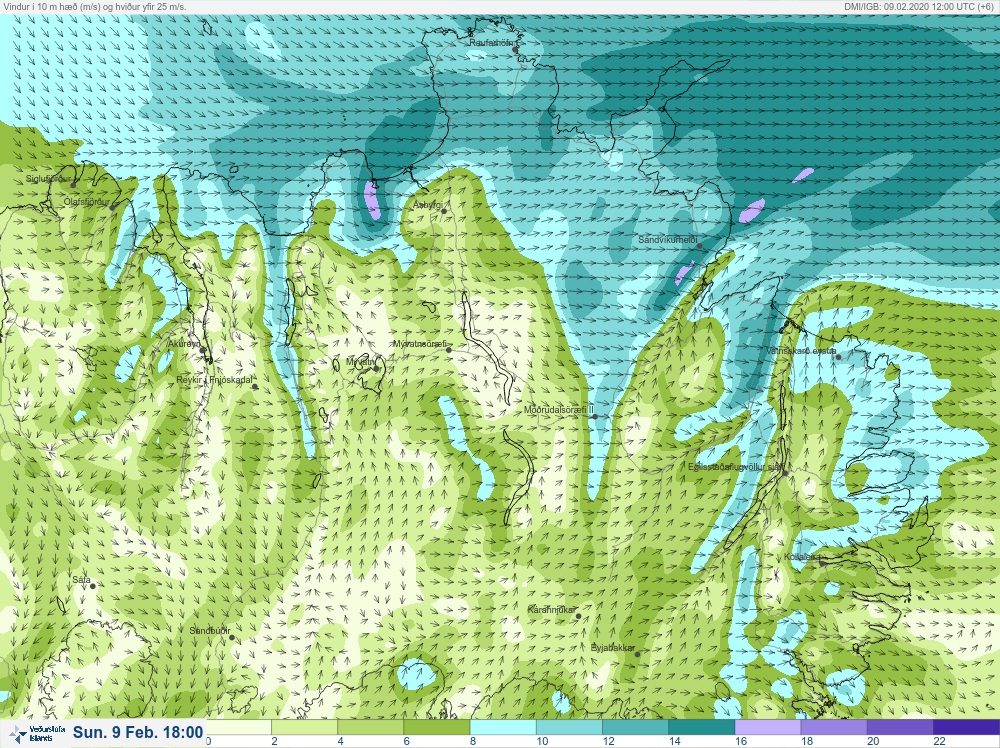Click the Ásbyrgi station marker
The width and height of the screenshot is (1000, 748).
(444, 211)
